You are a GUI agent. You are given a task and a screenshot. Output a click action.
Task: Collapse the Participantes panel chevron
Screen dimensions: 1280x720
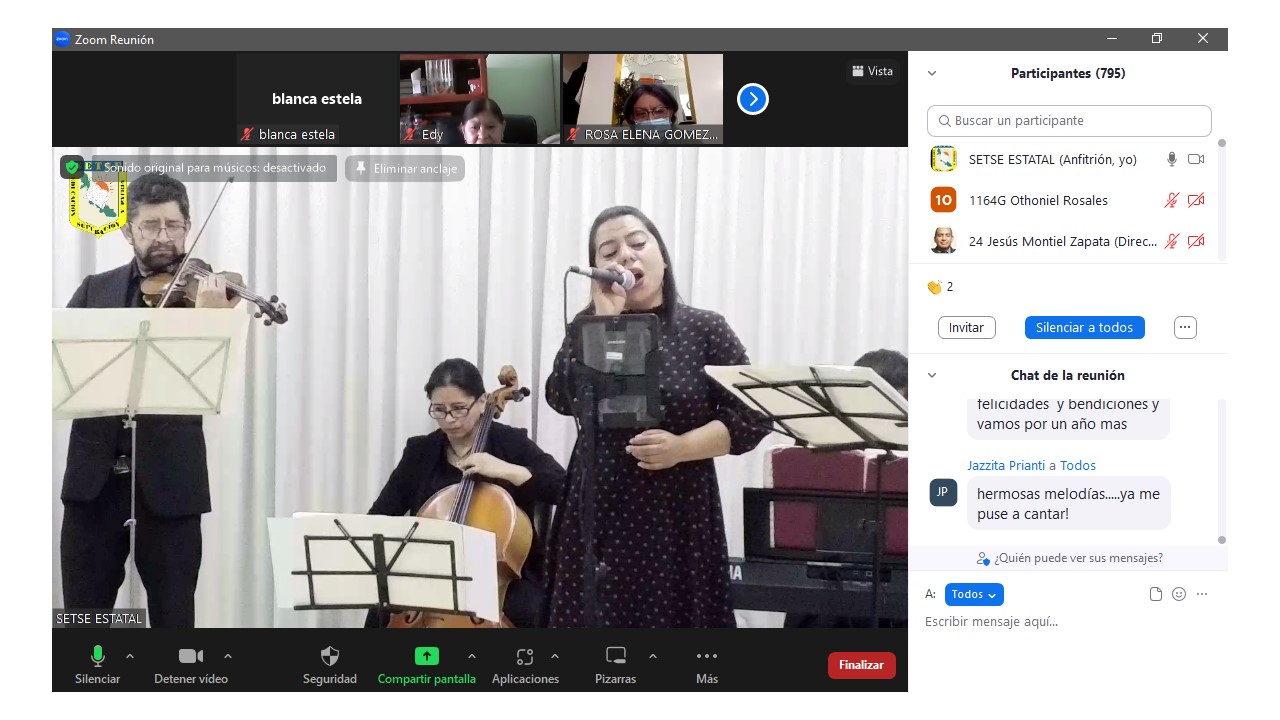[x=932, y=73]
